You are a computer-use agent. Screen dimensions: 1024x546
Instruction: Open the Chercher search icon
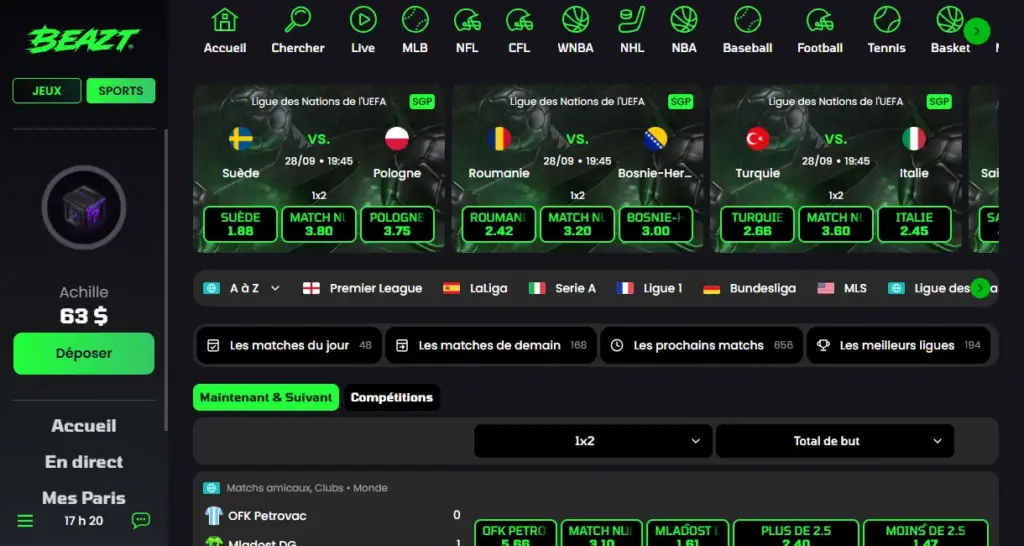click(298, 20)
